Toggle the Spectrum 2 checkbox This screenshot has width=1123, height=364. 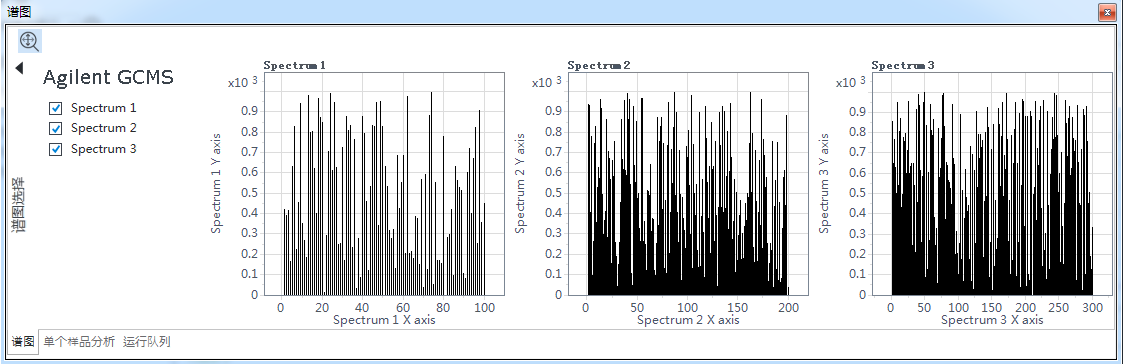coord(55,128)
